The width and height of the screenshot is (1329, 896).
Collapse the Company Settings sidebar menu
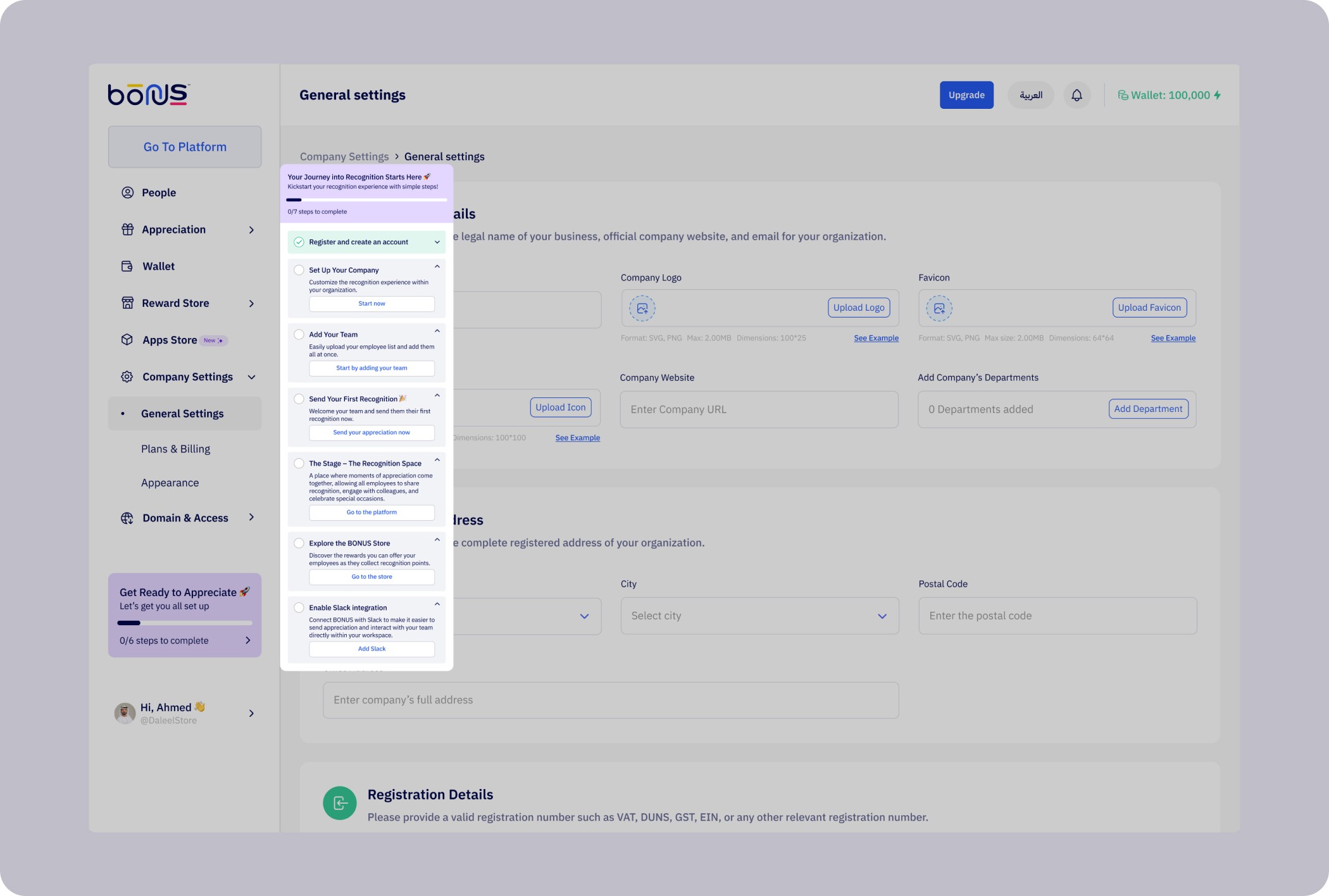coord(251,377)
